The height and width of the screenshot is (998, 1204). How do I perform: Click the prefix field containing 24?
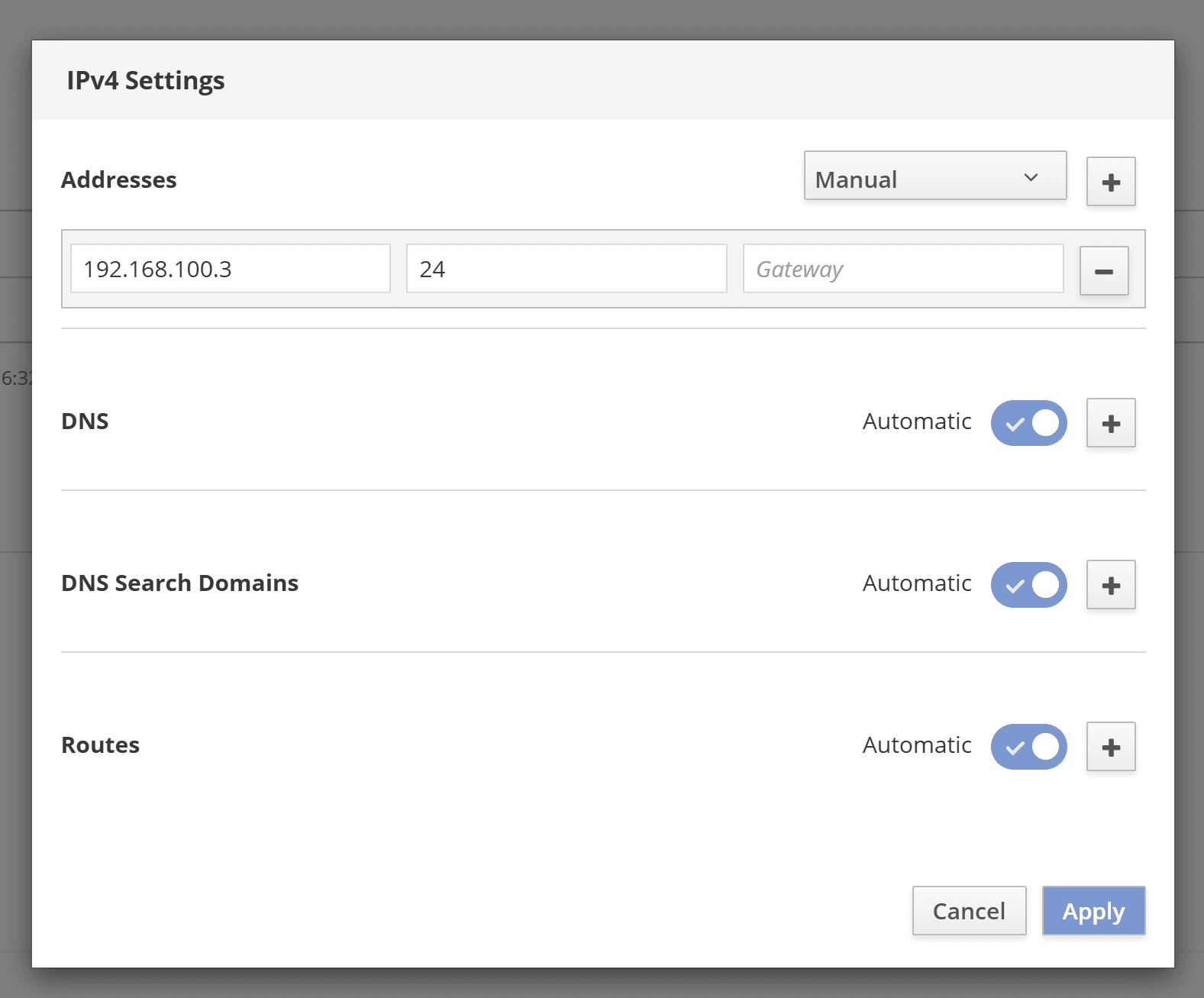(566, 269)
